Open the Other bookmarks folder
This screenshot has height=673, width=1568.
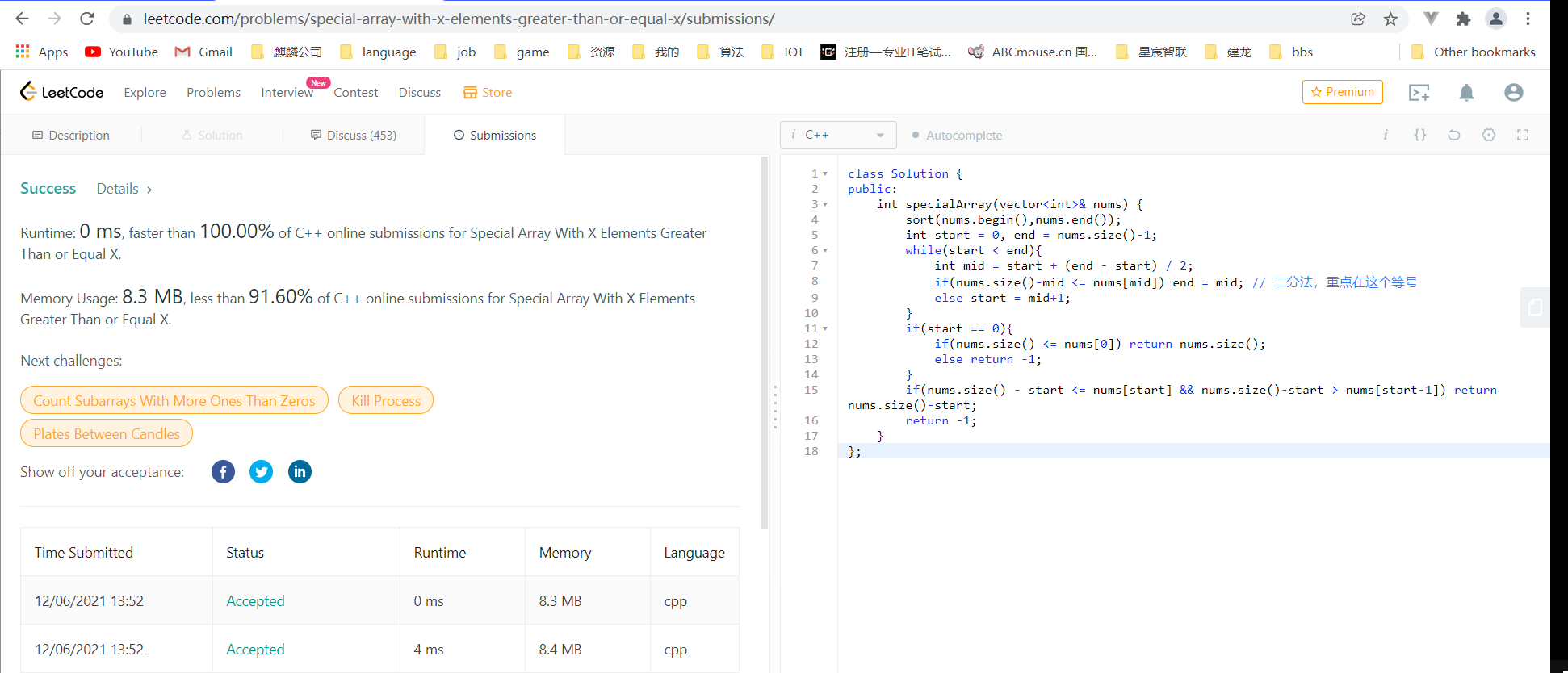click(x=1474, y=52)
